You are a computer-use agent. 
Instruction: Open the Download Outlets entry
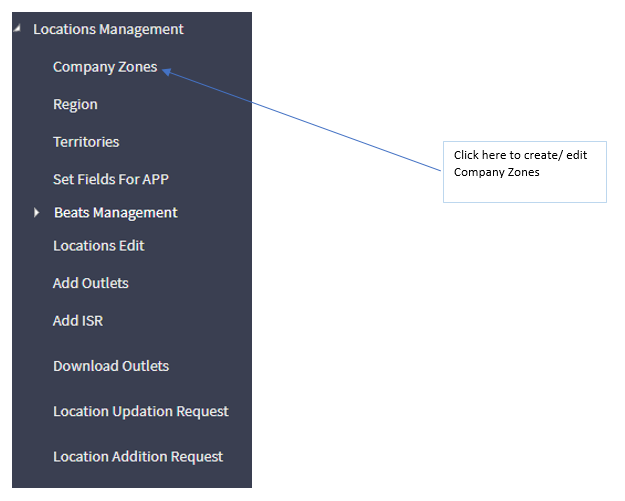(x=111, y=366)
